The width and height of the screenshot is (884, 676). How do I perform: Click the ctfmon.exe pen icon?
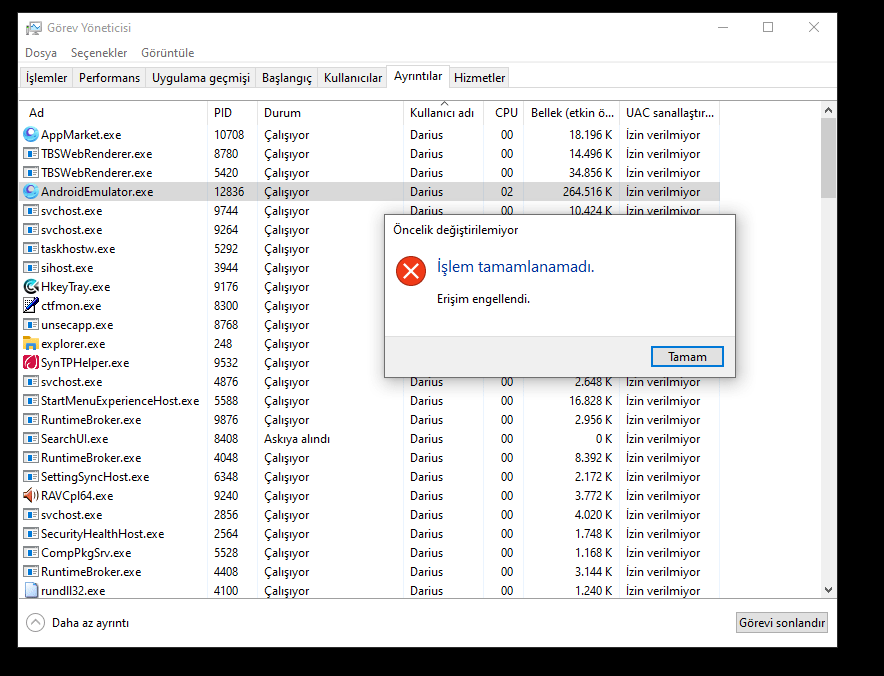[x=30, y=306]
